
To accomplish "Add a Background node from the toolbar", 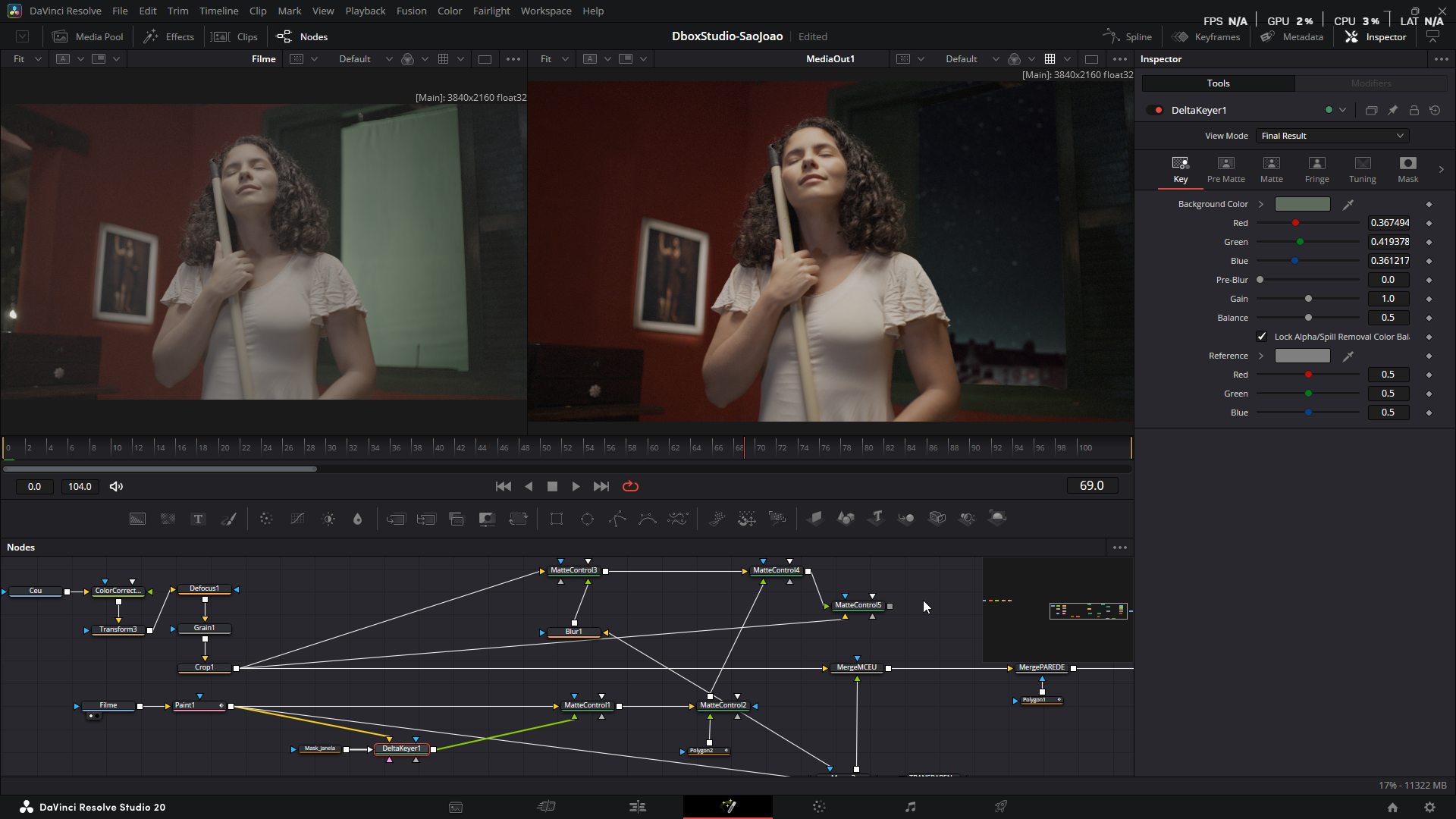I will tap(137, 519).
